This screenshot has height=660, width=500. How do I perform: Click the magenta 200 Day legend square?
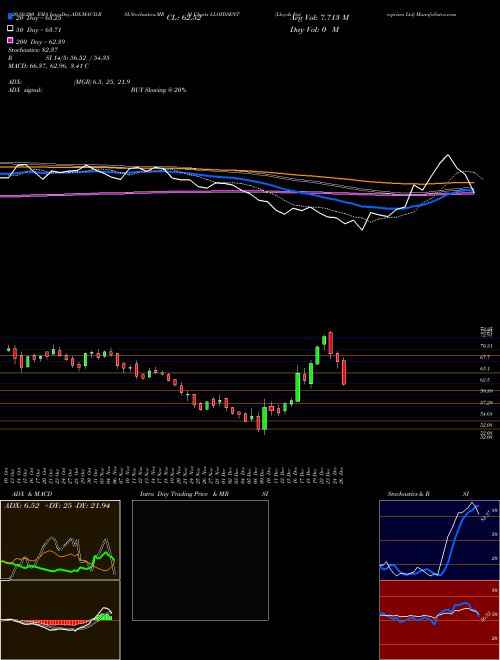10,40
